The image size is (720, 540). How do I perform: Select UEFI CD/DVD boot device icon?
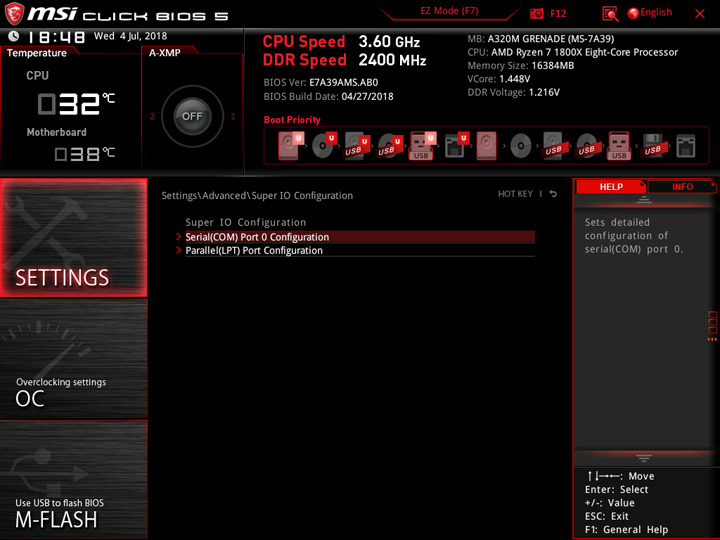pos(324,146)
